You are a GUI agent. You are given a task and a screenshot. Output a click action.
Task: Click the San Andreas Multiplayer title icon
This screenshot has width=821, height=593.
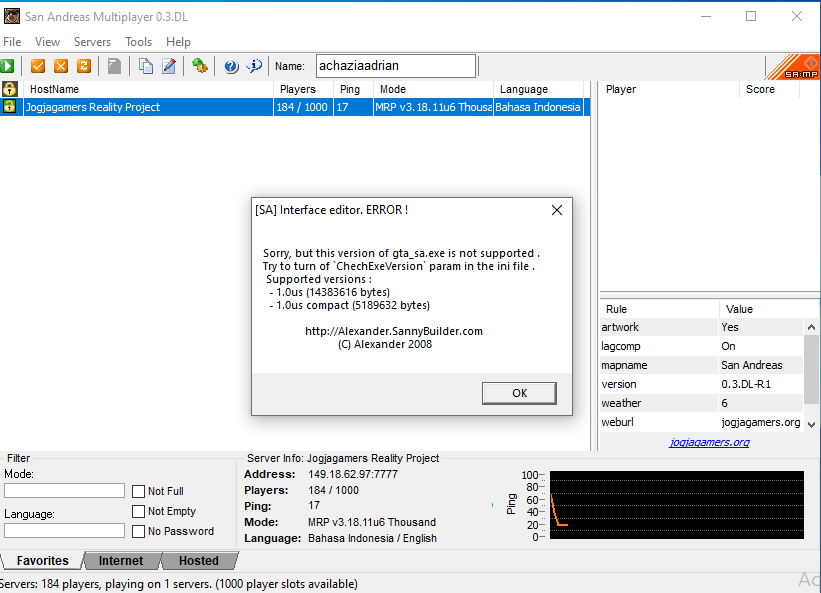pyautogui.click(x=12, y=16)
